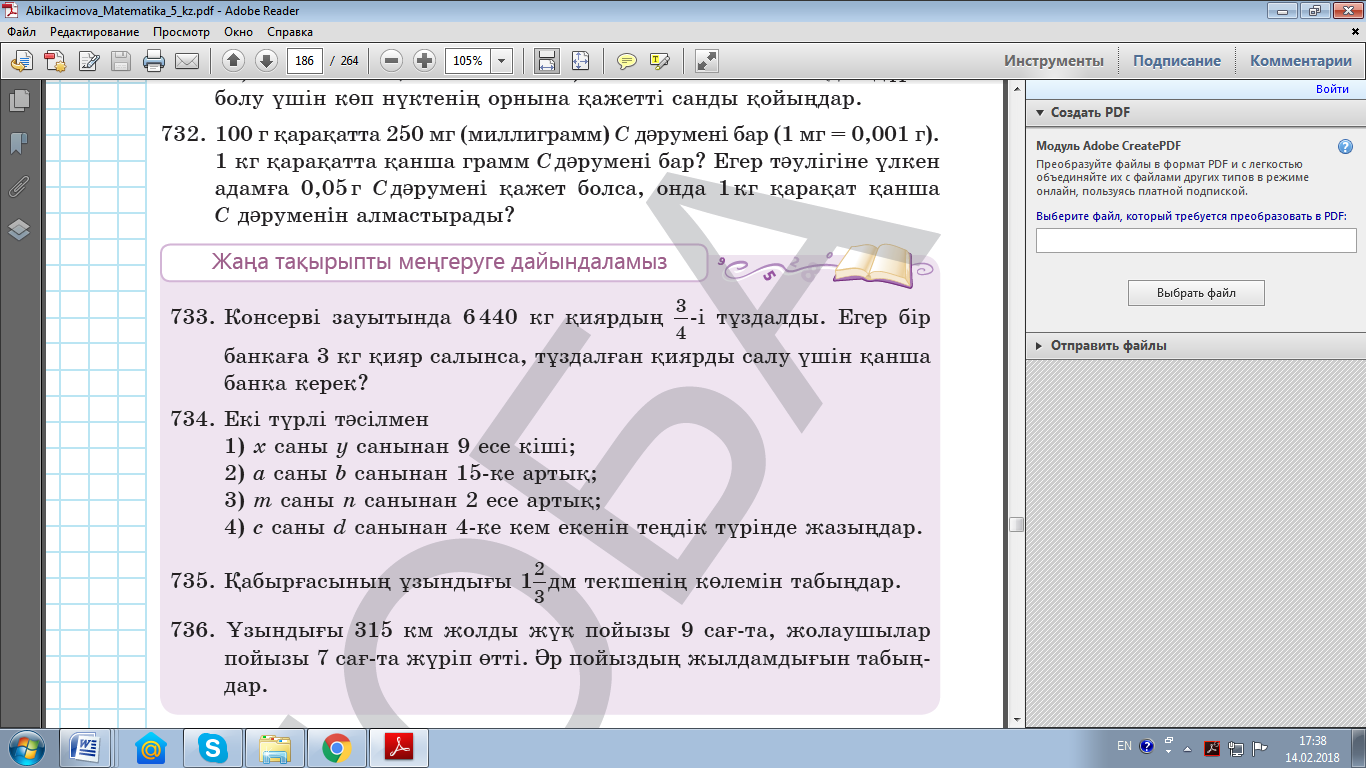Viewport: 1366px width, 768px height.
Task: Open the Инструменты pane
Action: 1054,61
